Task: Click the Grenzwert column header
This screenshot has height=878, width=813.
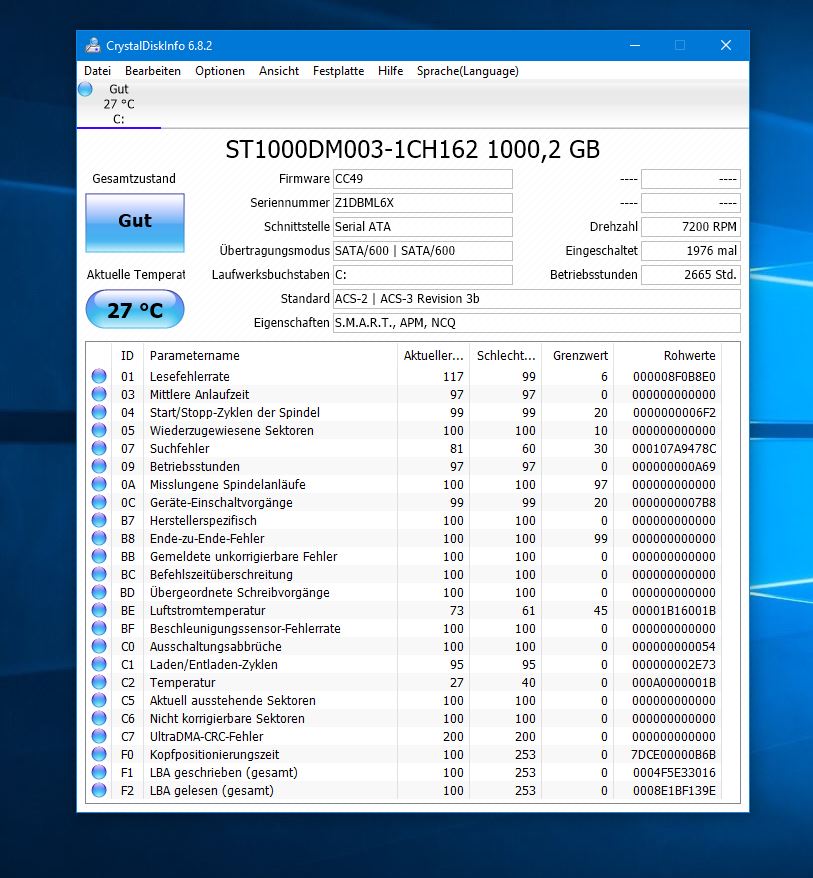Action: pyautogui.click(x=577, y=356)
